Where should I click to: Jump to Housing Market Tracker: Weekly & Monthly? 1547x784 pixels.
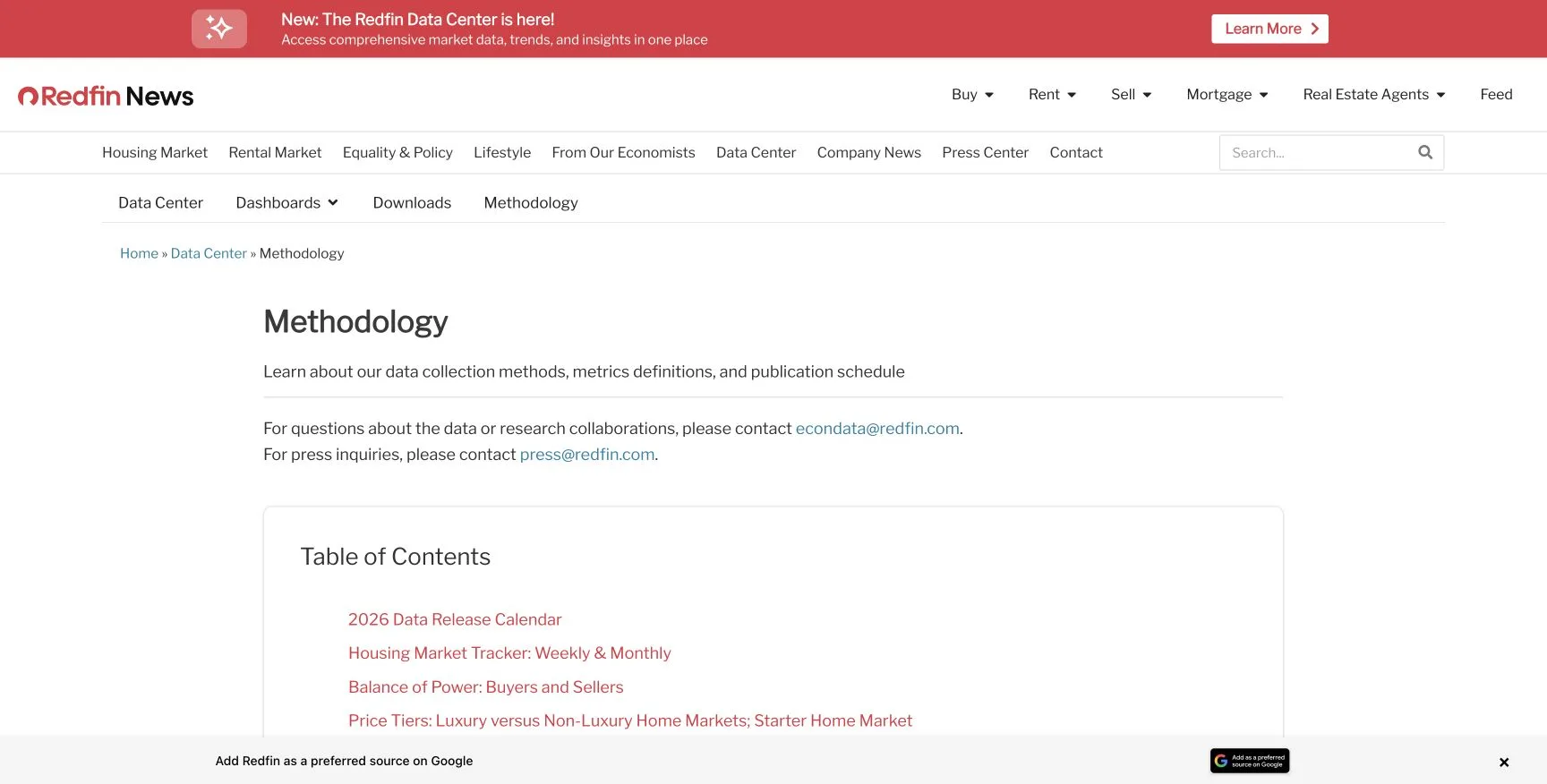pyautogui.click(x=509, y=653)
